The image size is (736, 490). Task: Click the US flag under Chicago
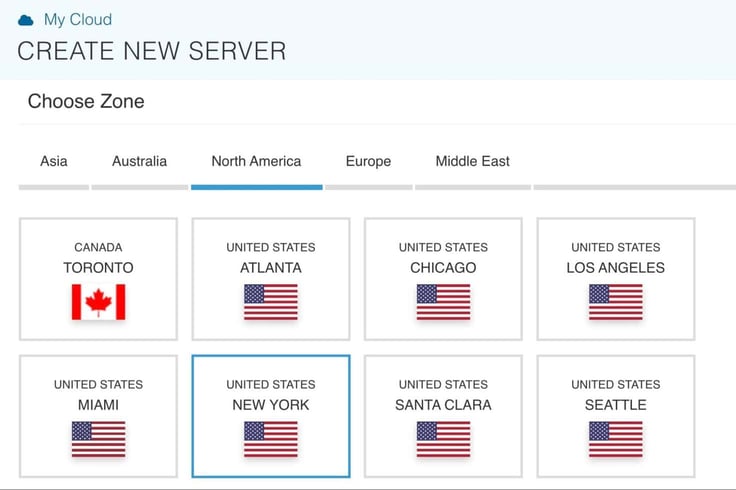click(443, 302)
